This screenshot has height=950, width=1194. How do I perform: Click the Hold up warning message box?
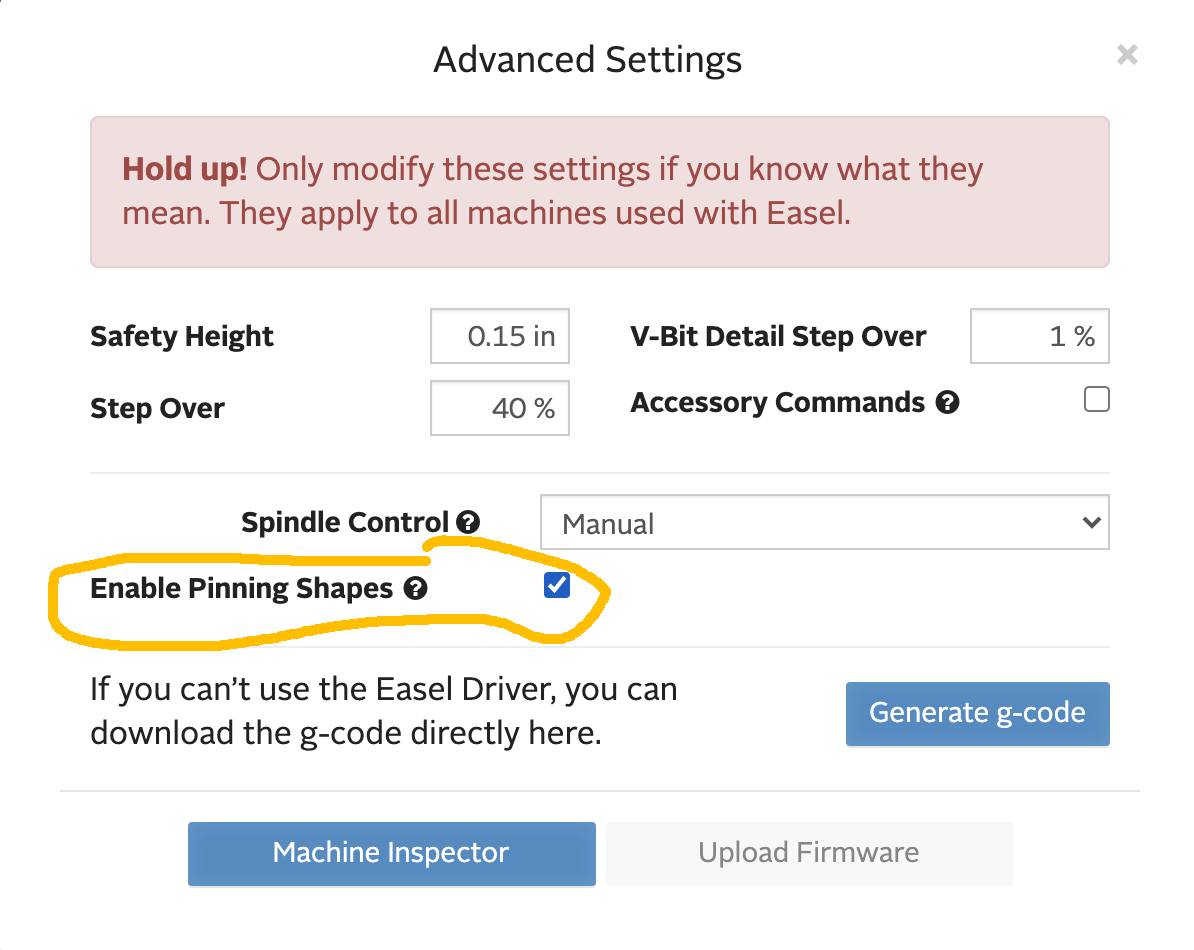click(599, 192)
